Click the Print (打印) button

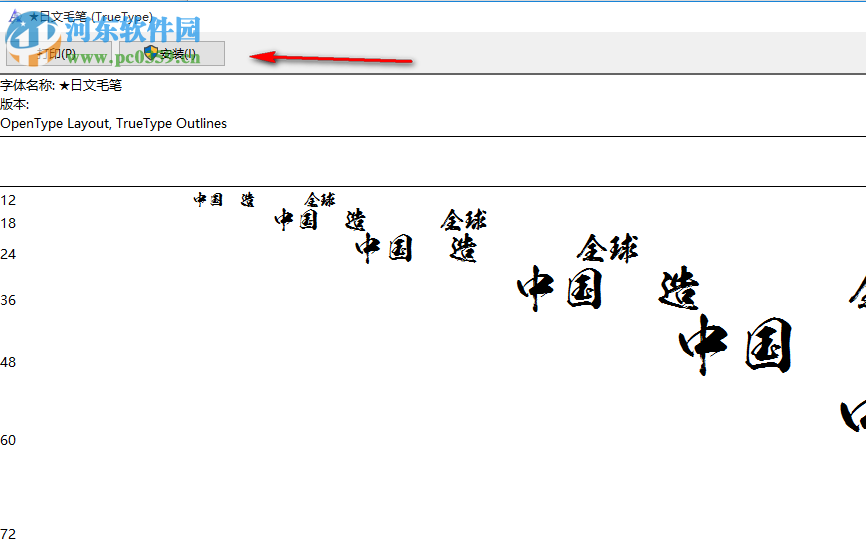click(x=59, y=54)
